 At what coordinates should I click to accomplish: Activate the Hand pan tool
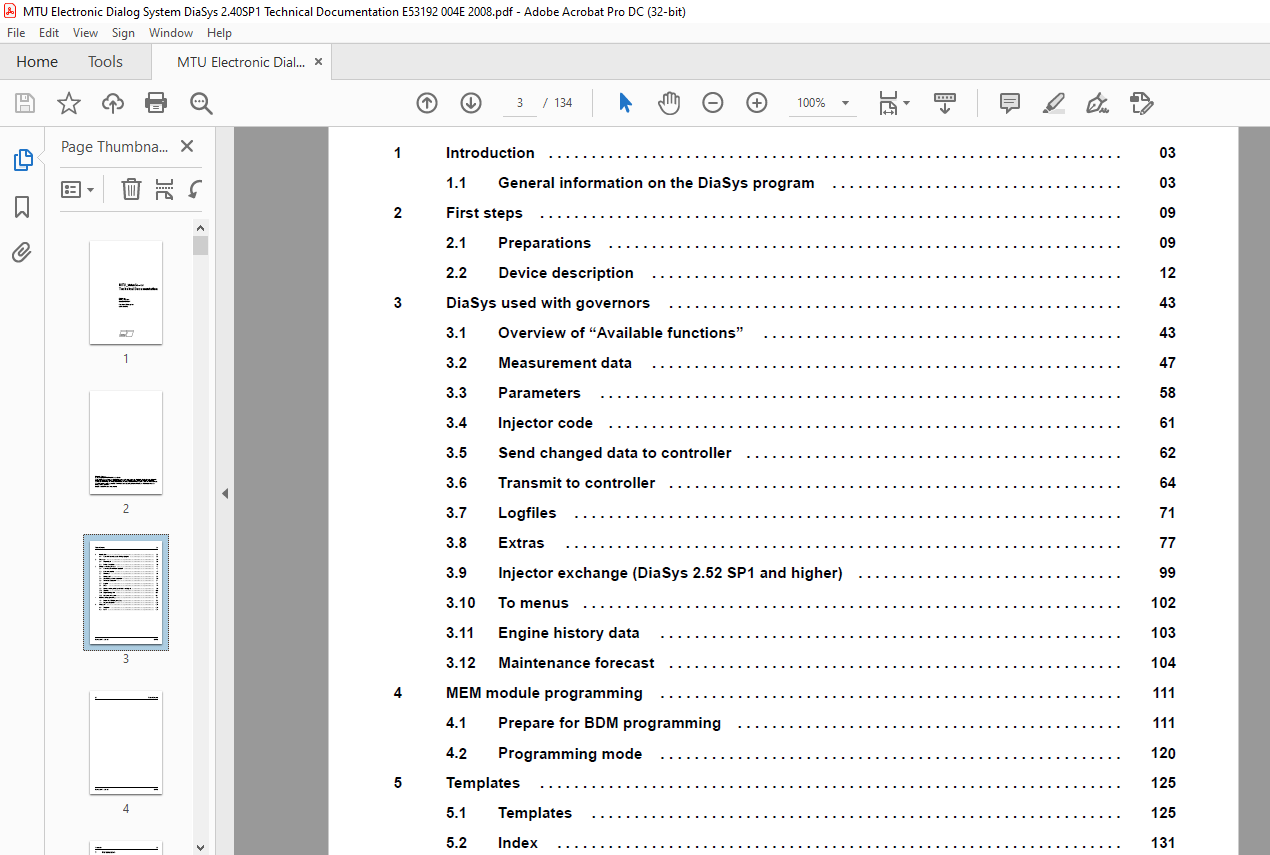pyautogui.click(x=669, y=103)
